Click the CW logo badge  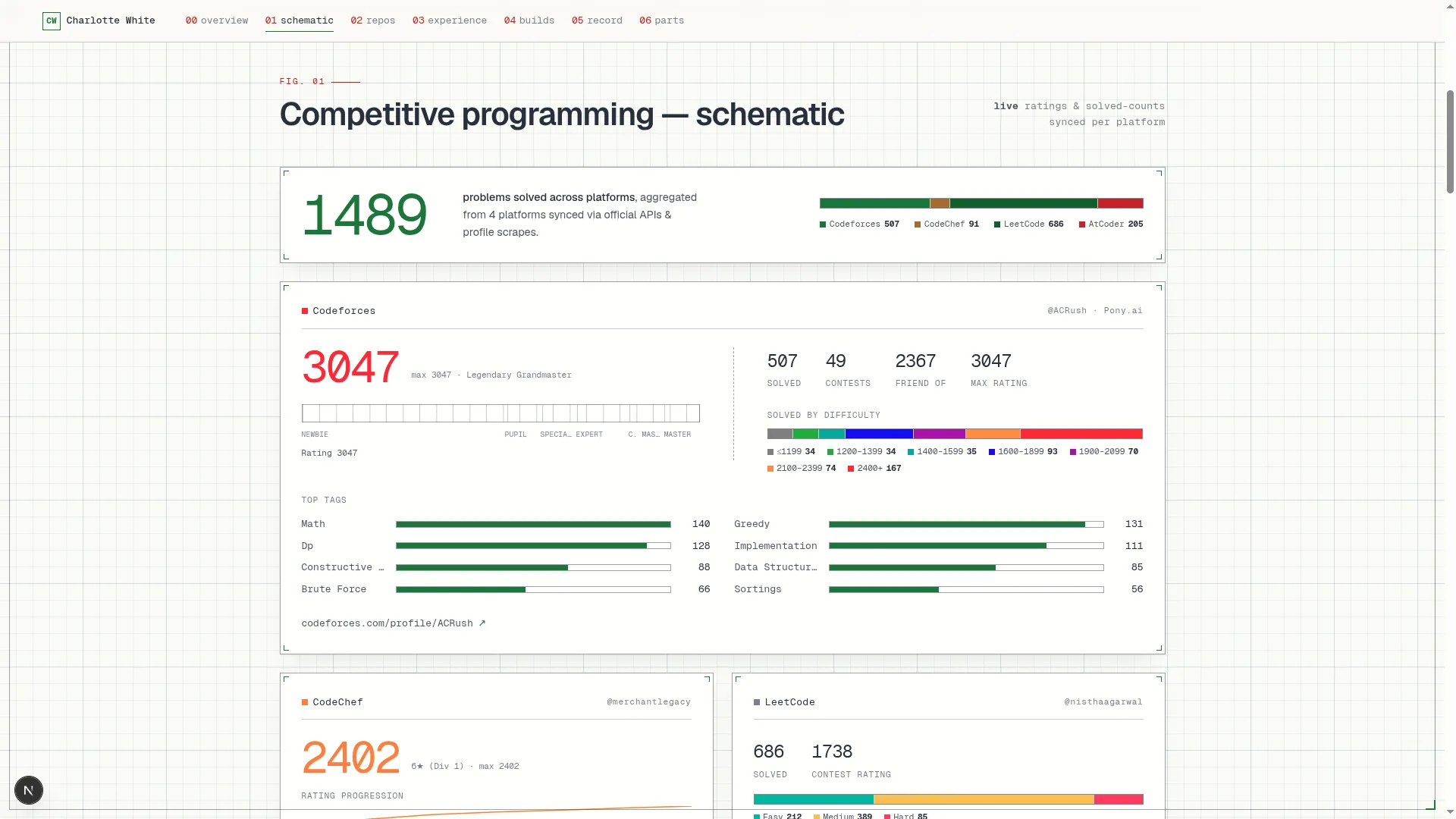pyautogui.click(x=52, y=21)
